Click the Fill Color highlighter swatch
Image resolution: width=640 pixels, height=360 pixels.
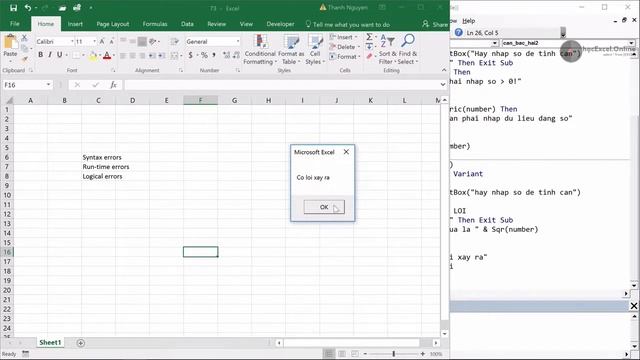(93, 56)
